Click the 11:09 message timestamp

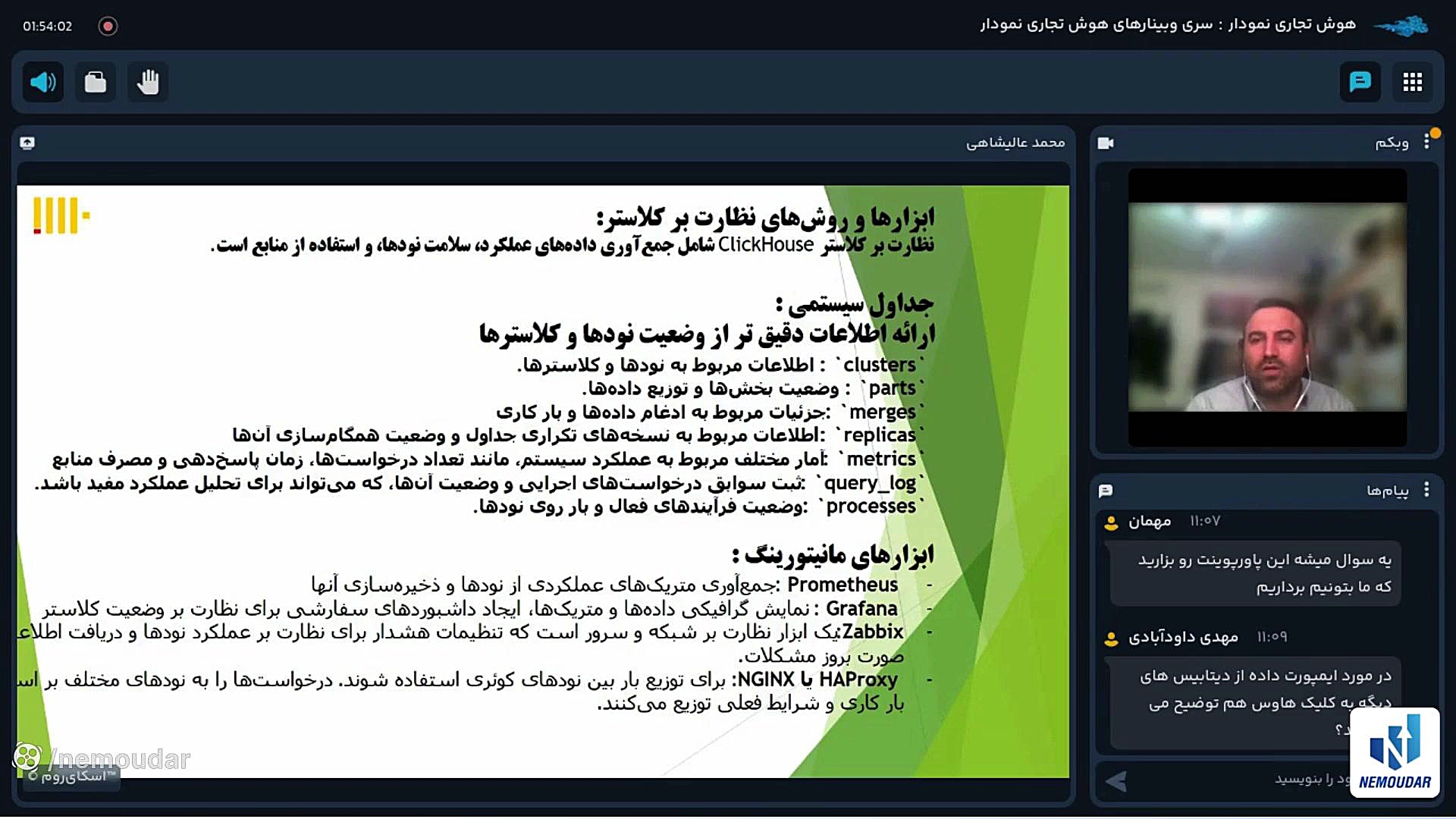pyautogui.click(x=1272, y=637)
